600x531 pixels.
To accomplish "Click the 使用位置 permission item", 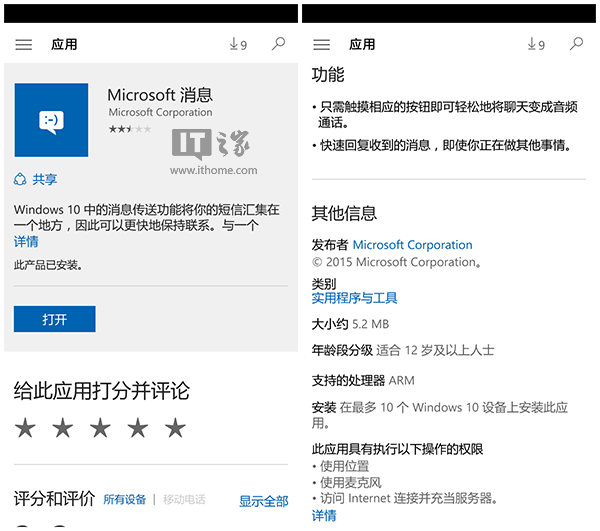I will (341, 466).
